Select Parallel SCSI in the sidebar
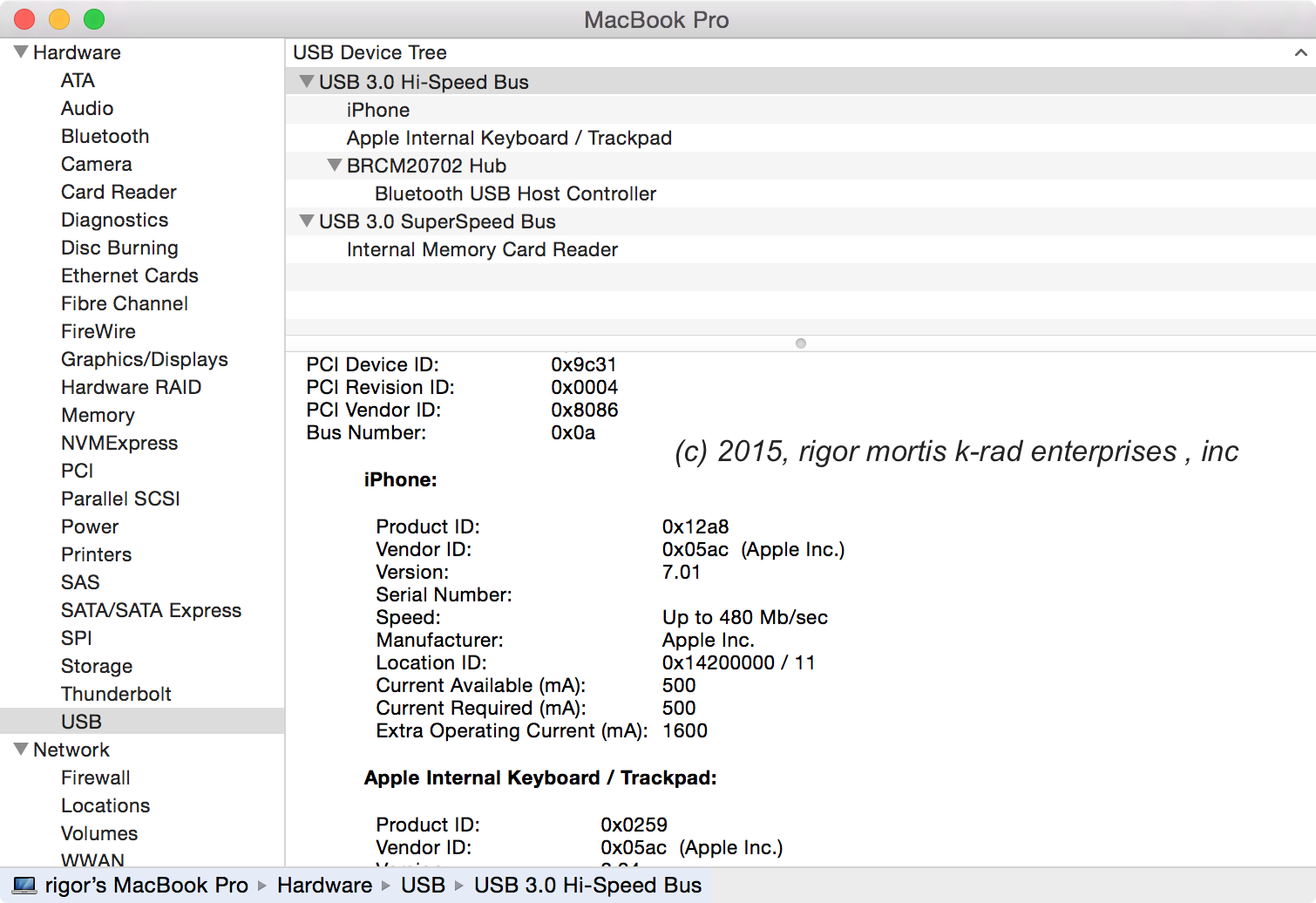The image size is (1316, 903). coord(121,499)
